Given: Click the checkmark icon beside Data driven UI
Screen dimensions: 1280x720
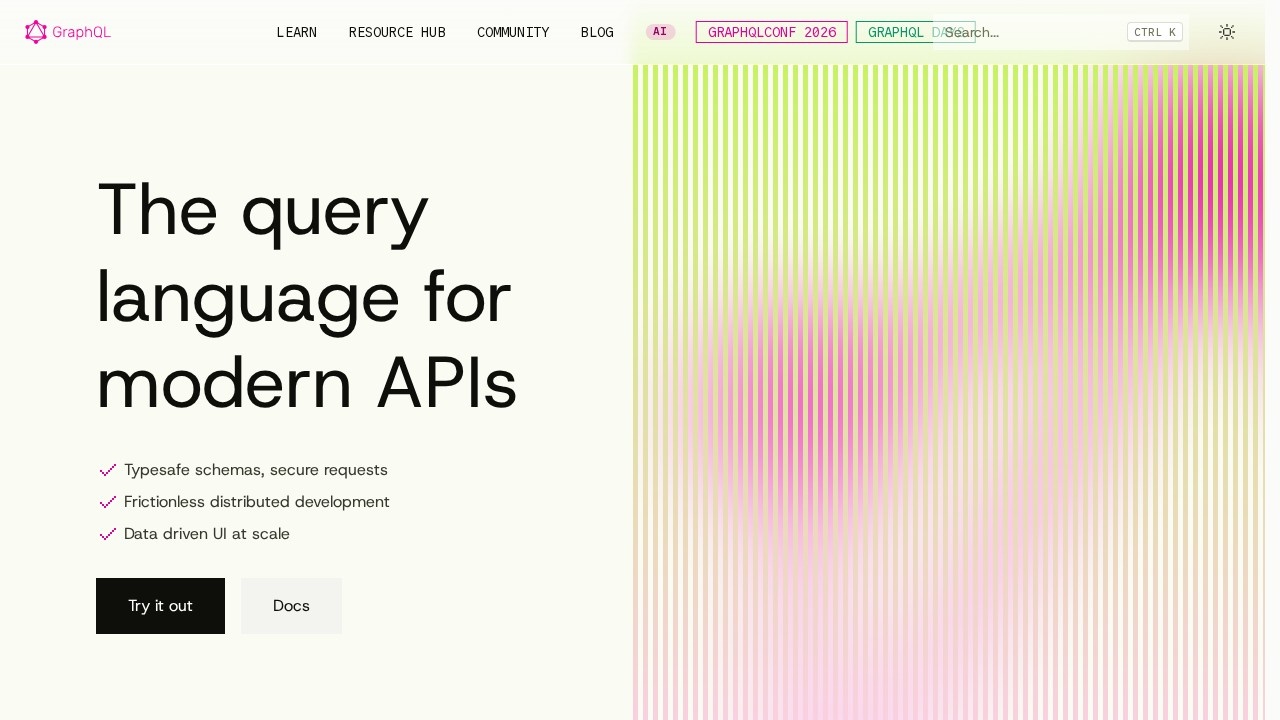Looking at the screenshot, I should click(x=108, y=534).
